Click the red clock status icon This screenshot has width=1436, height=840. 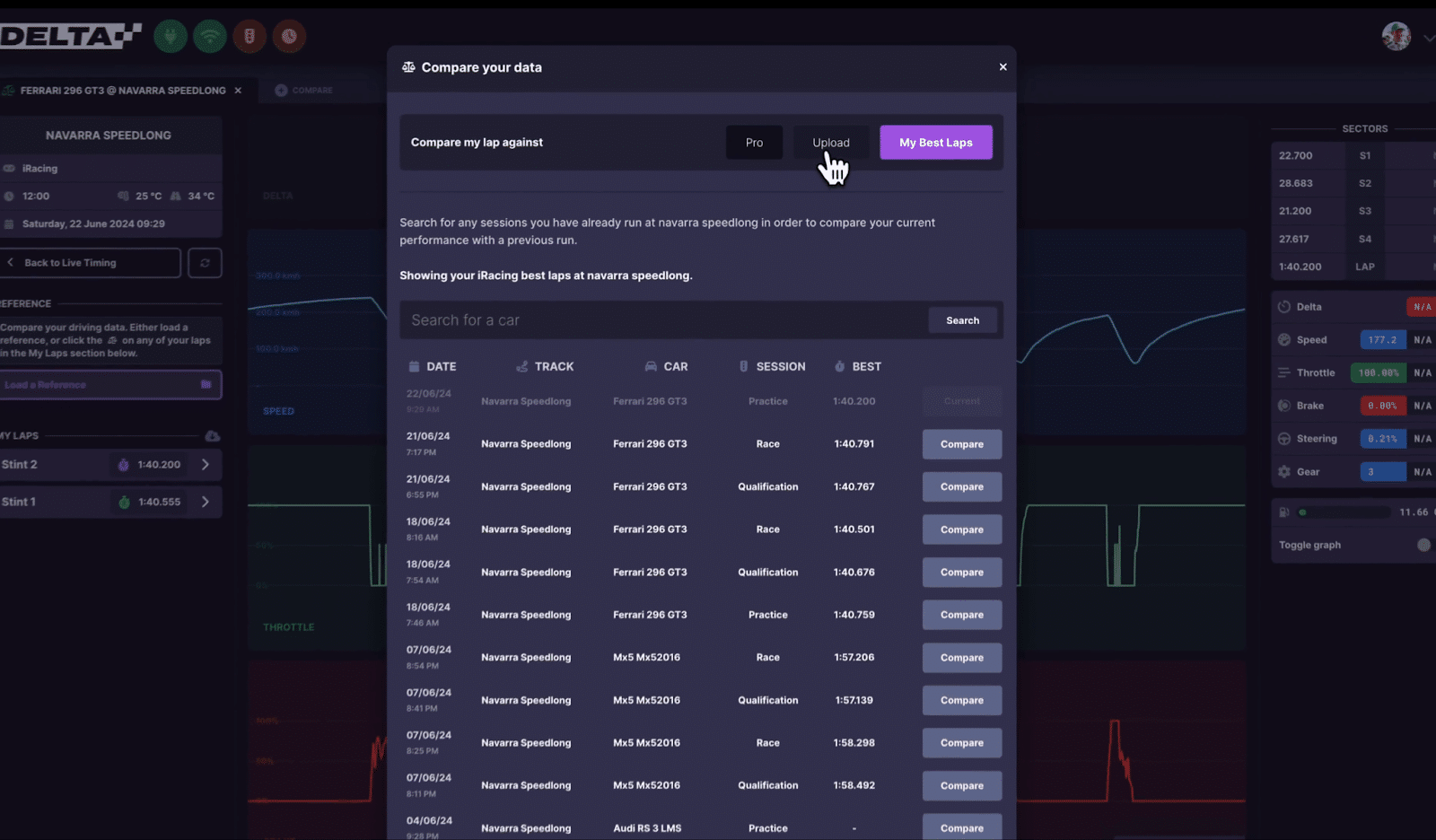pyautogui.click(x=289, y=37)
